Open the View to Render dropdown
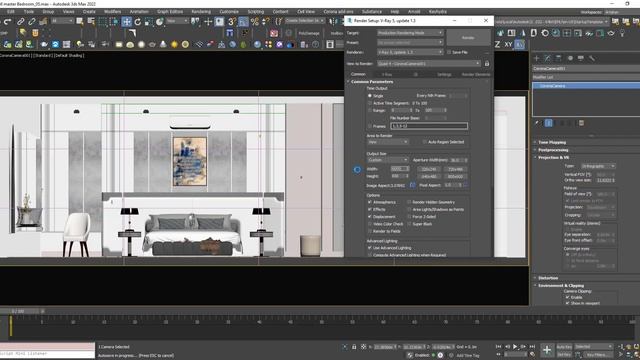The height and width of the screenshot is (360, 640). [429, 64]
